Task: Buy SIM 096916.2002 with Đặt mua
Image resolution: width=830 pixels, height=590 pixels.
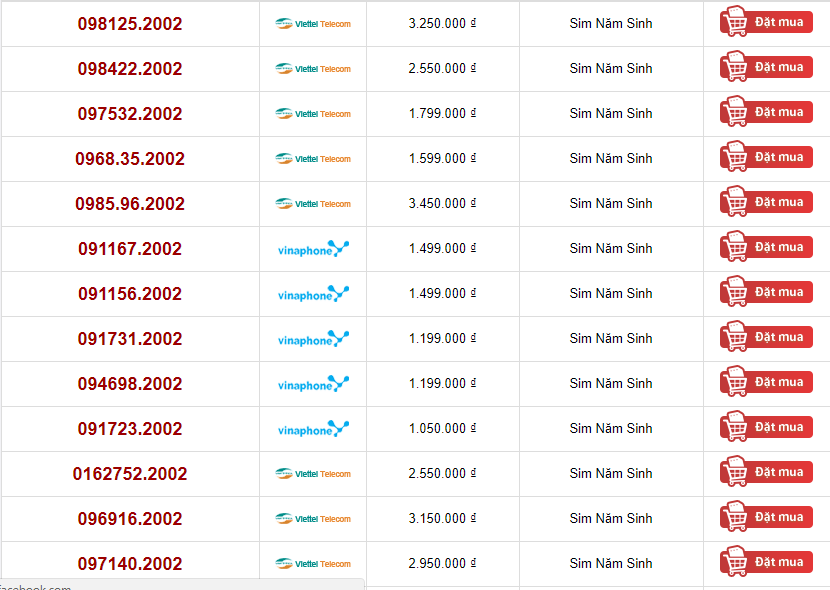Action: (x=766, y=516)
